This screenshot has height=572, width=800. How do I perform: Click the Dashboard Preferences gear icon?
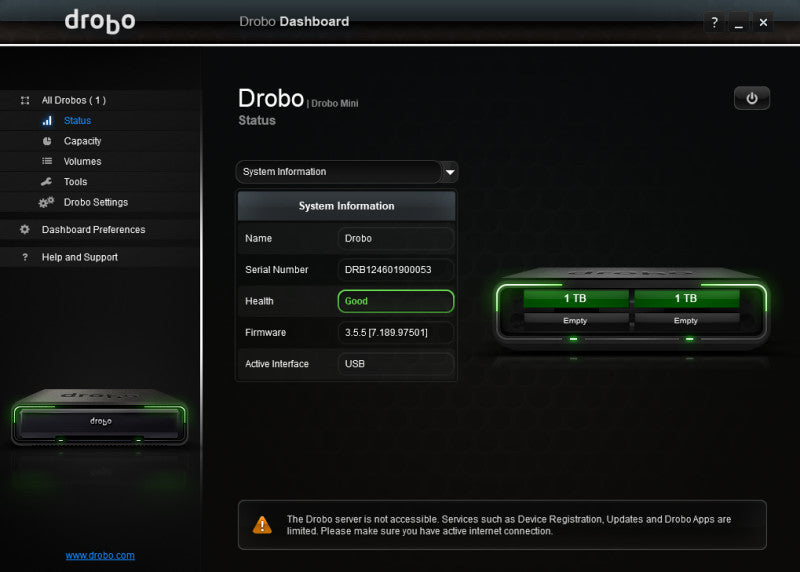point(24,230)
